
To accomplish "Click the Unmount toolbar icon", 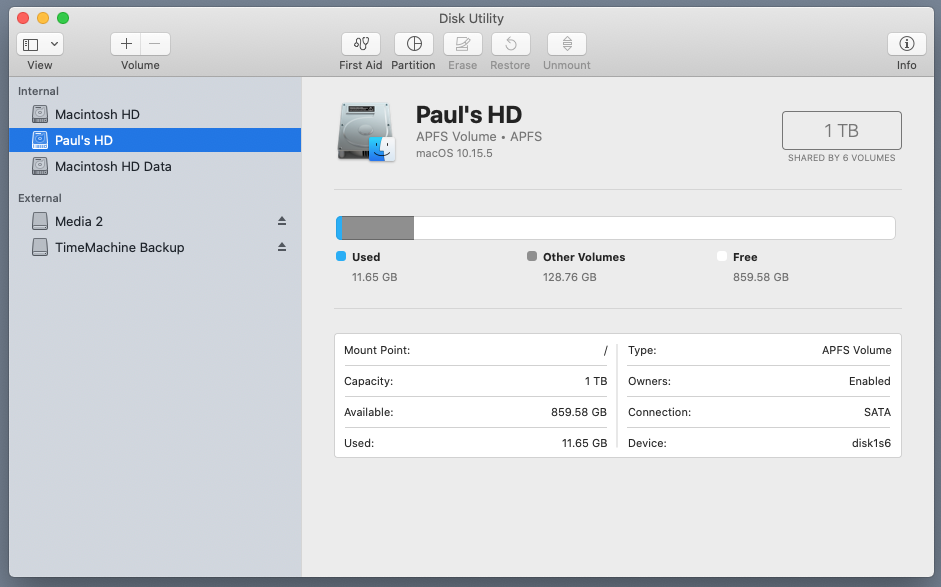I will pyautogui.click(x=567, y=44).
